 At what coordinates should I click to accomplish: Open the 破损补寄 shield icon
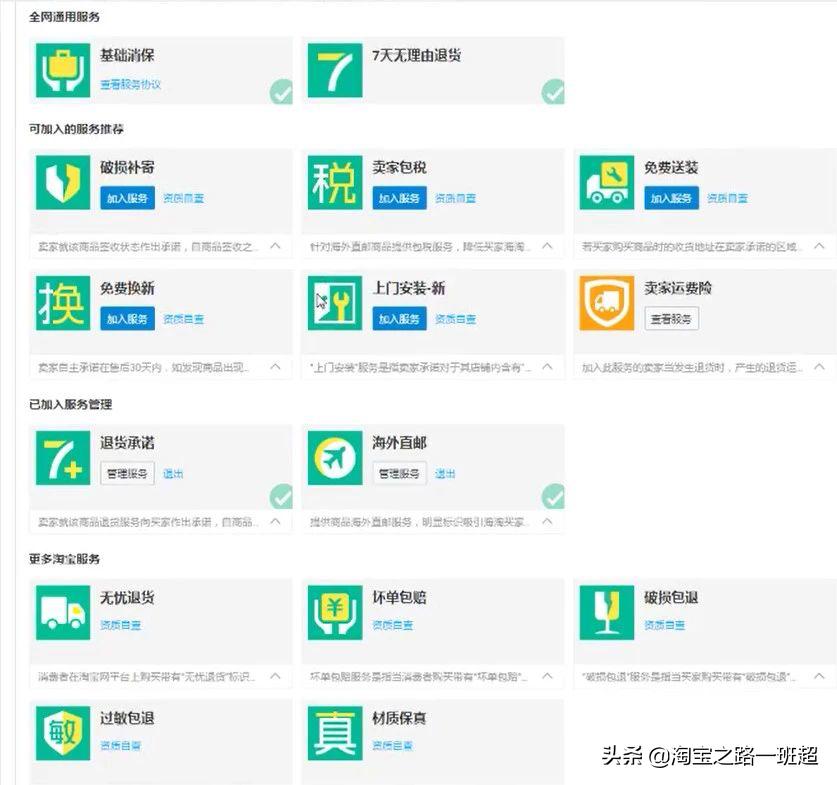pyautogui.click(x=62, y=186)
